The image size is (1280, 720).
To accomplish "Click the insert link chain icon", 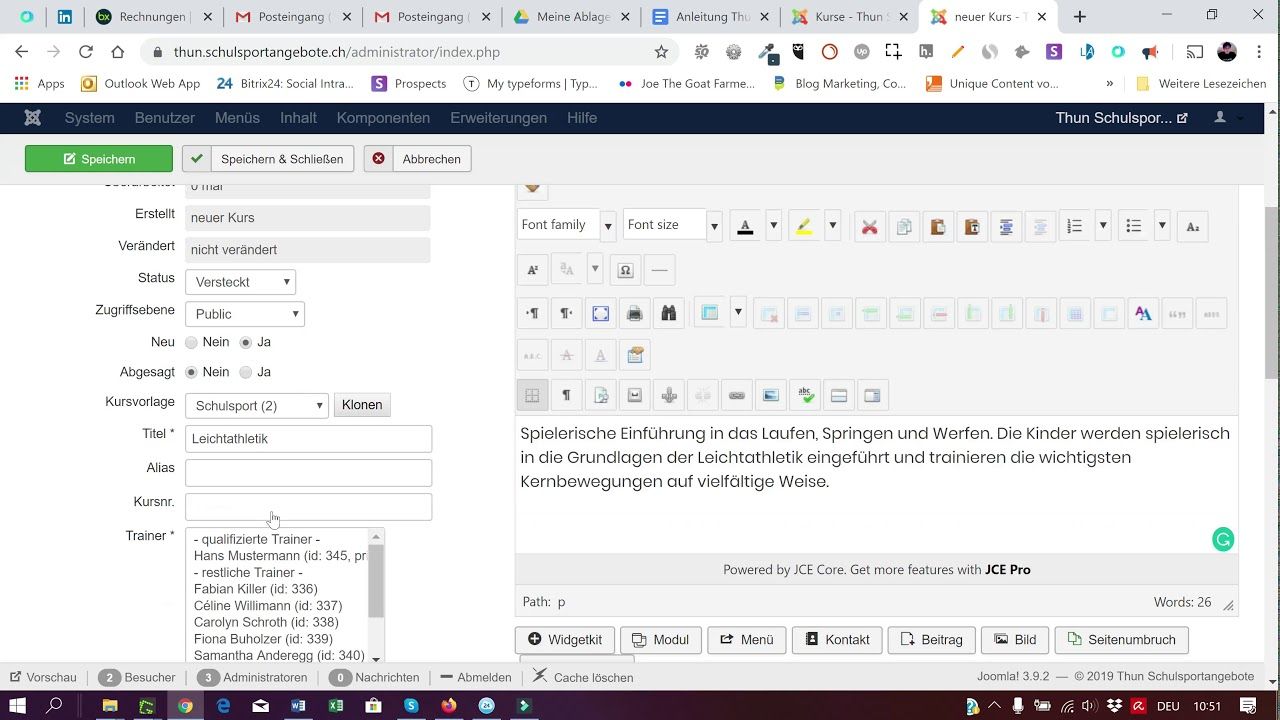I will (736, 396).
